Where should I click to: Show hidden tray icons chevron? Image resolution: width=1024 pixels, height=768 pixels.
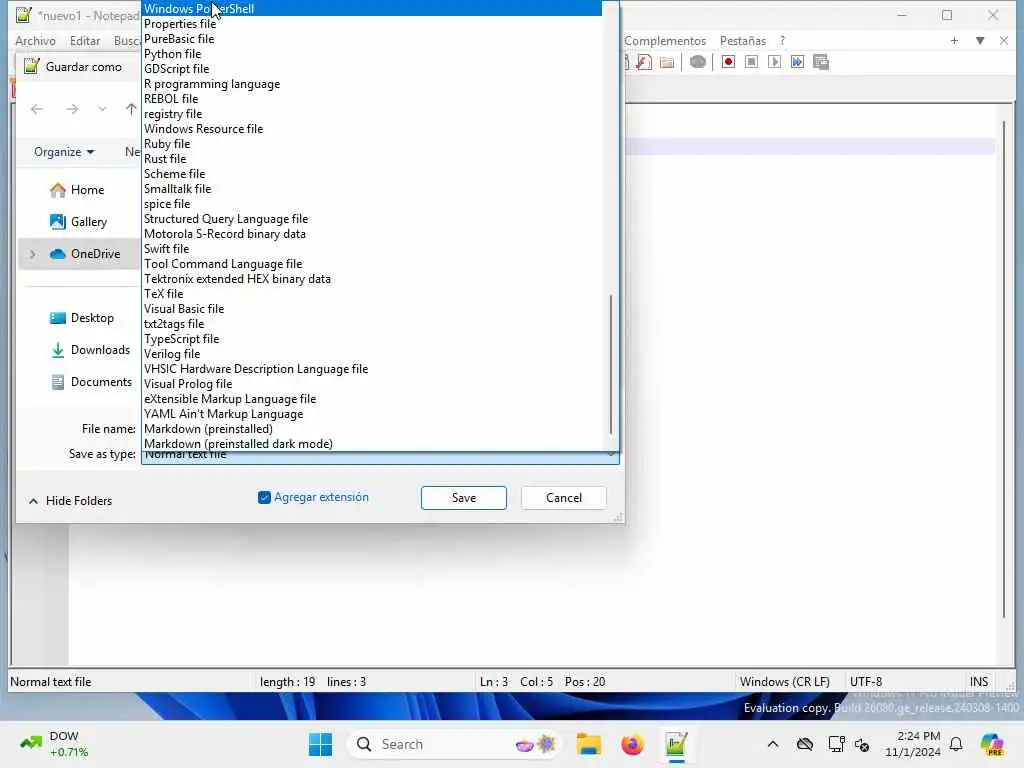(773, 744)
